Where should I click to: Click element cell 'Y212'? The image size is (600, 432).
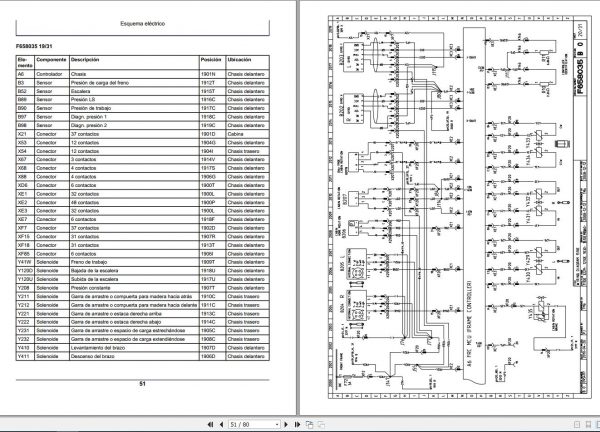point(25,305)
